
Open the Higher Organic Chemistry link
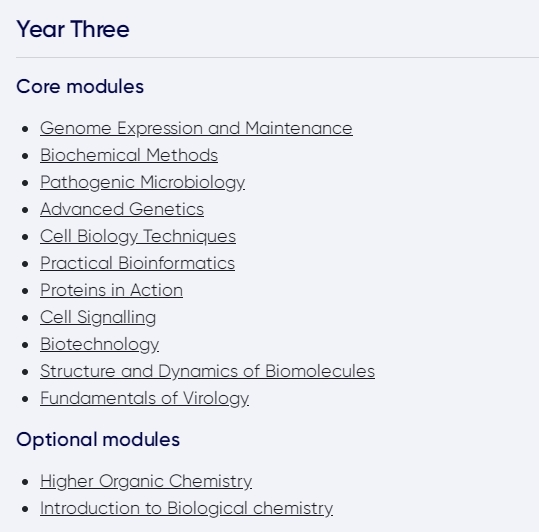point(146,481)
